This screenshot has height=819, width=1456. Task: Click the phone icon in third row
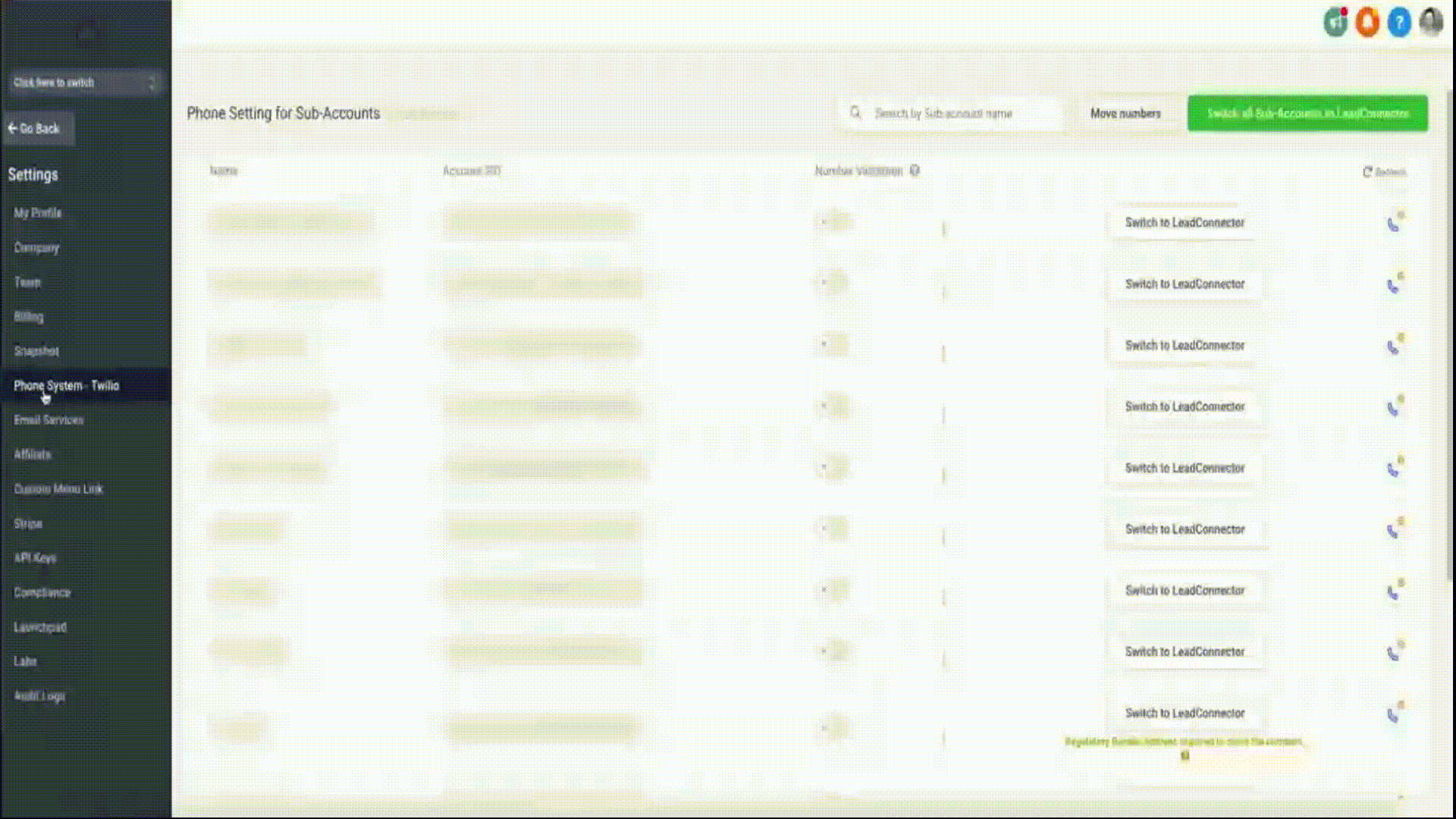[x=1394, y=347]
